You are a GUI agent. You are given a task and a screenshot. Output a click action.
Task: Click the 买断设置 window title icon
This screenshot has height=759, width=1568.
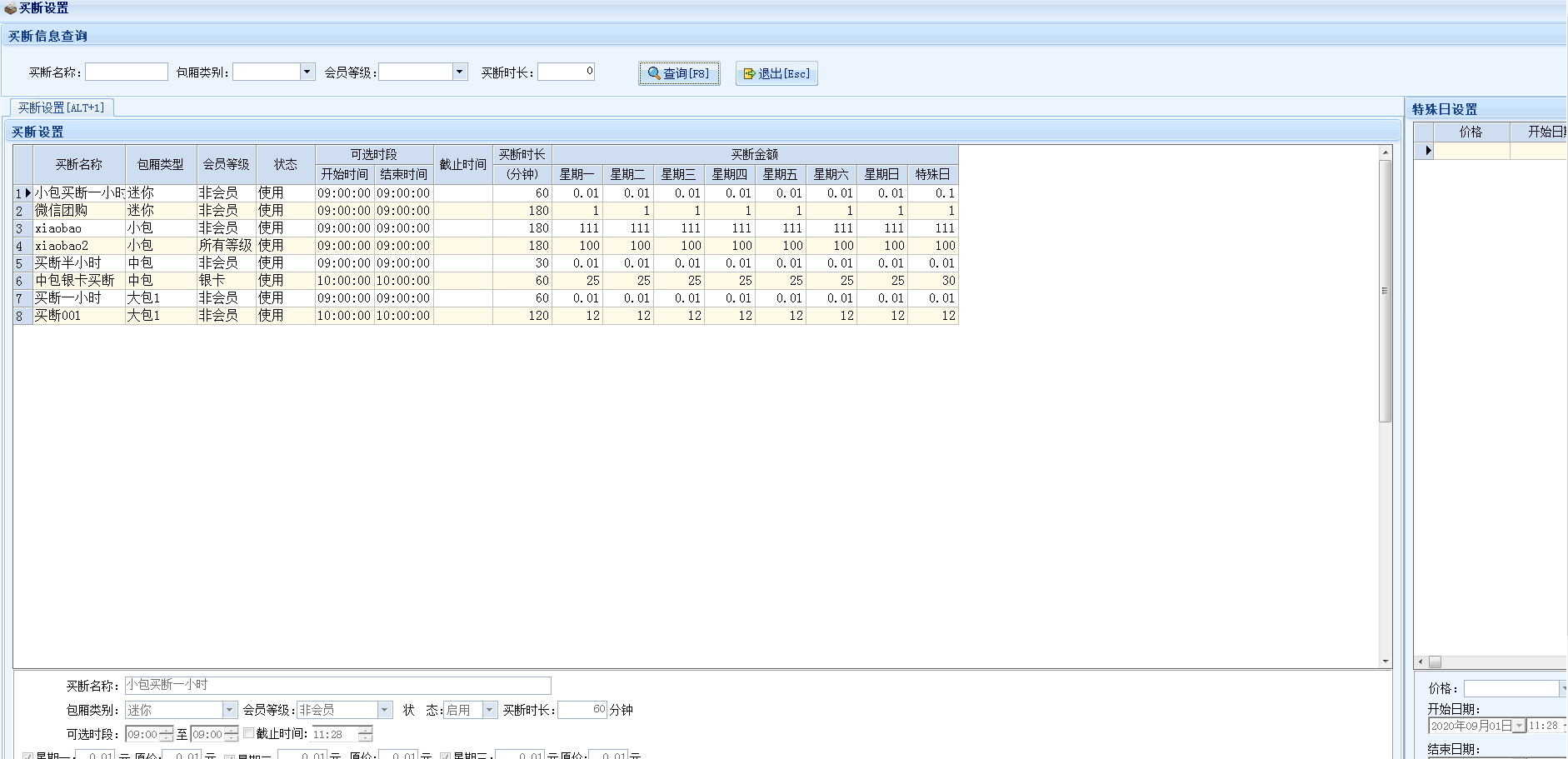pyautogui.click(x=10, y=8)
